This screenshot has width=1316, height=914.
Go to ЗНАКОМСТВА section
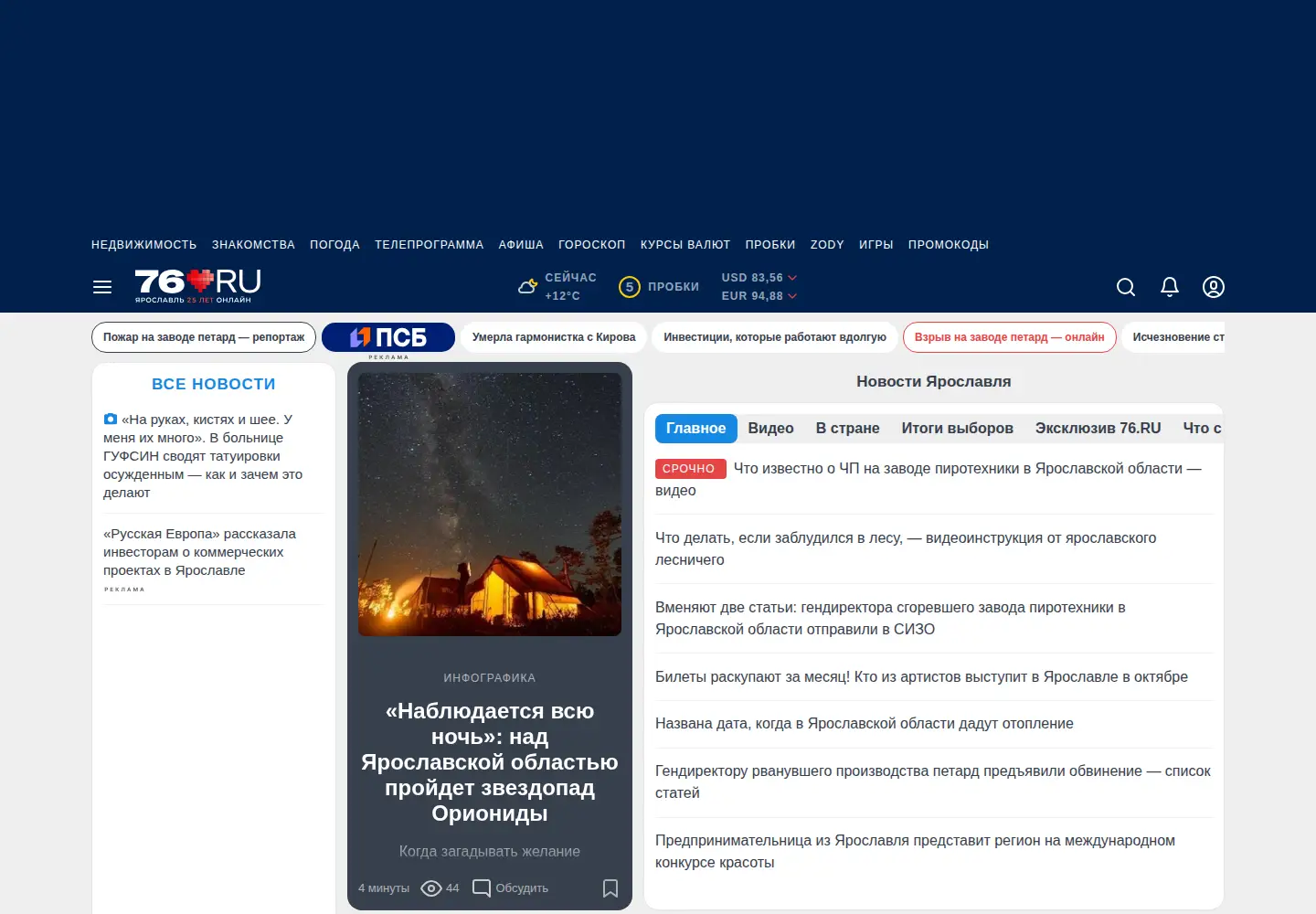253,245
